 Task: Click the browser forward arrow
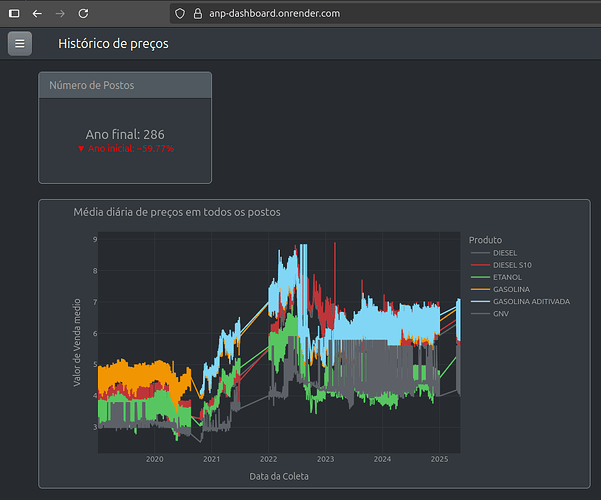[60, 14]
